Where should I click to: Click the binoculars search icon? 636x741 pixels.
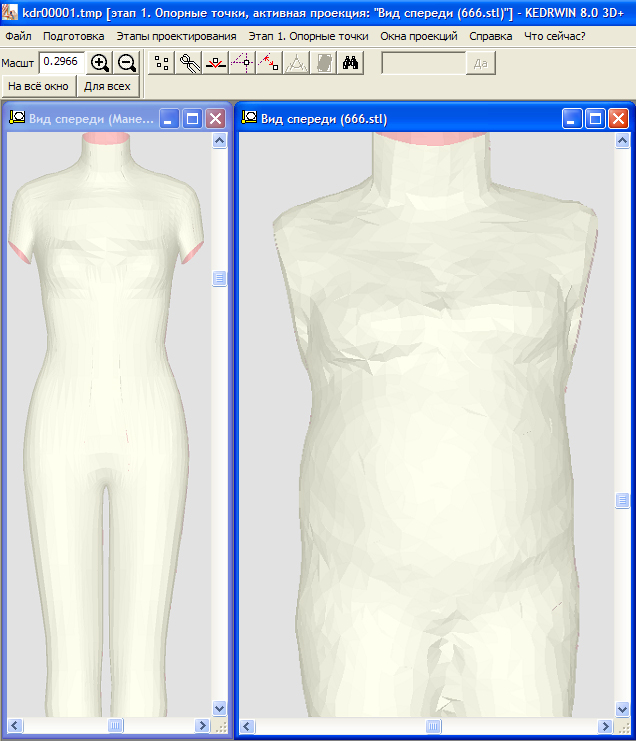(350, 63)
